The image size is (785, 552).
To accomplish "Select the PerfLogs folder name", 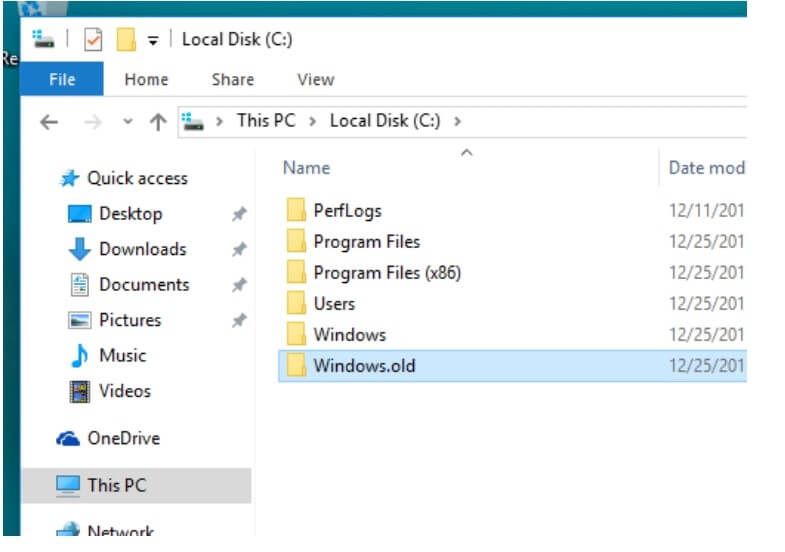I will click(x=347, y=211).
